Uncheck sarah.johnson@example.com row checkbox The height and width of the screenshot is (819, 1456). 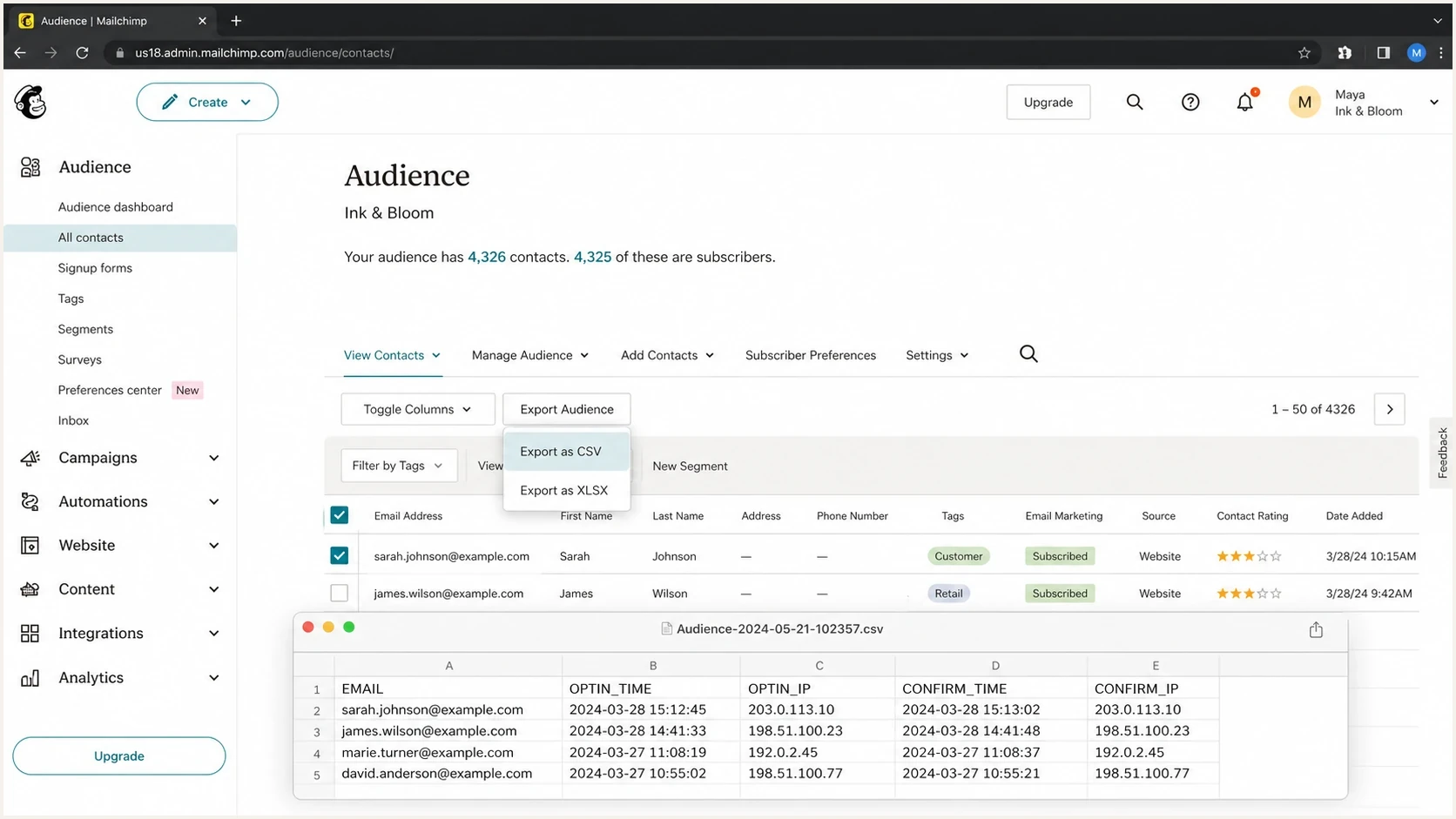(340, 555)
